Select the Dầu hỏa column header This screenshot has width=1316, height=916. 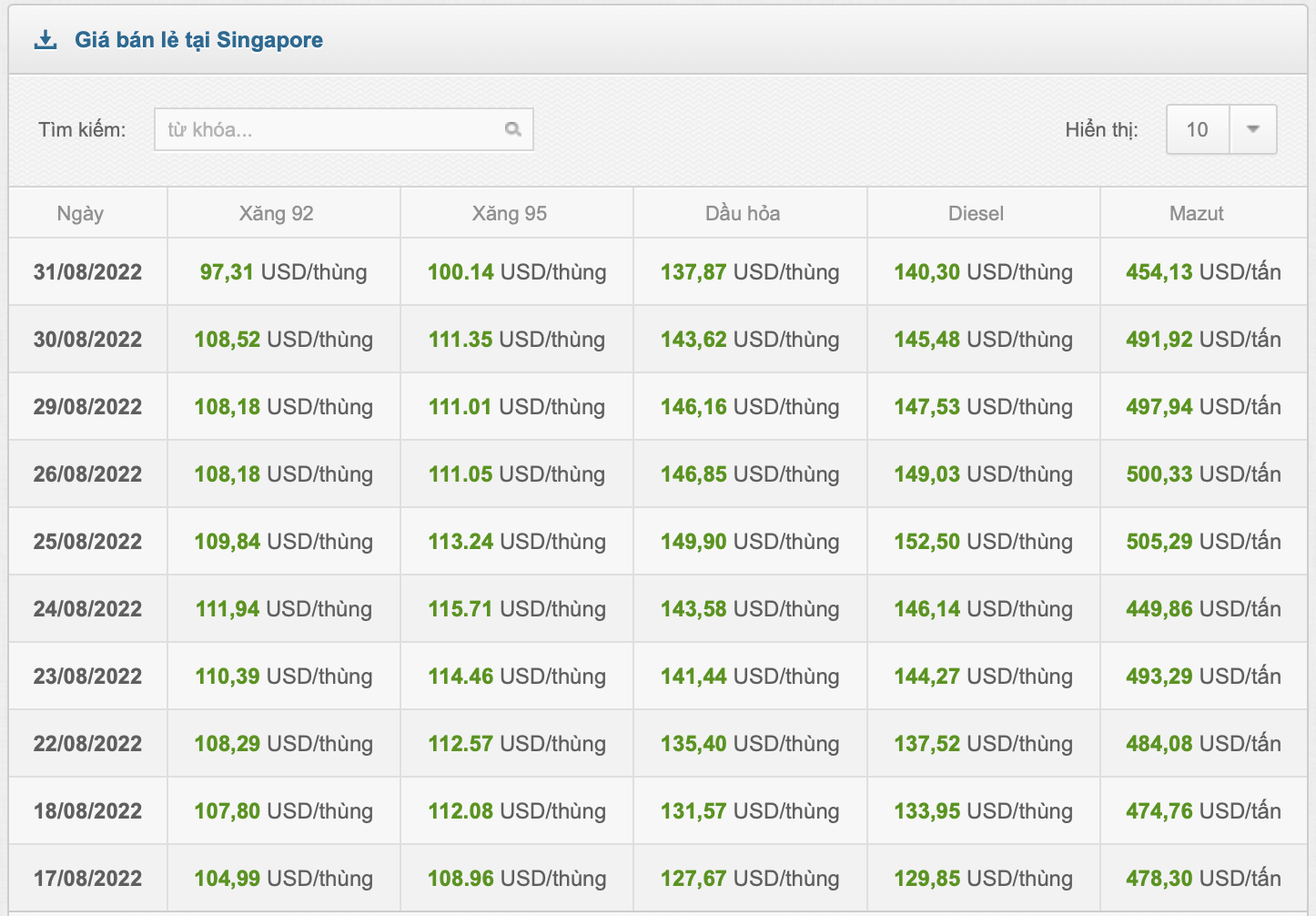pos(742,213)
